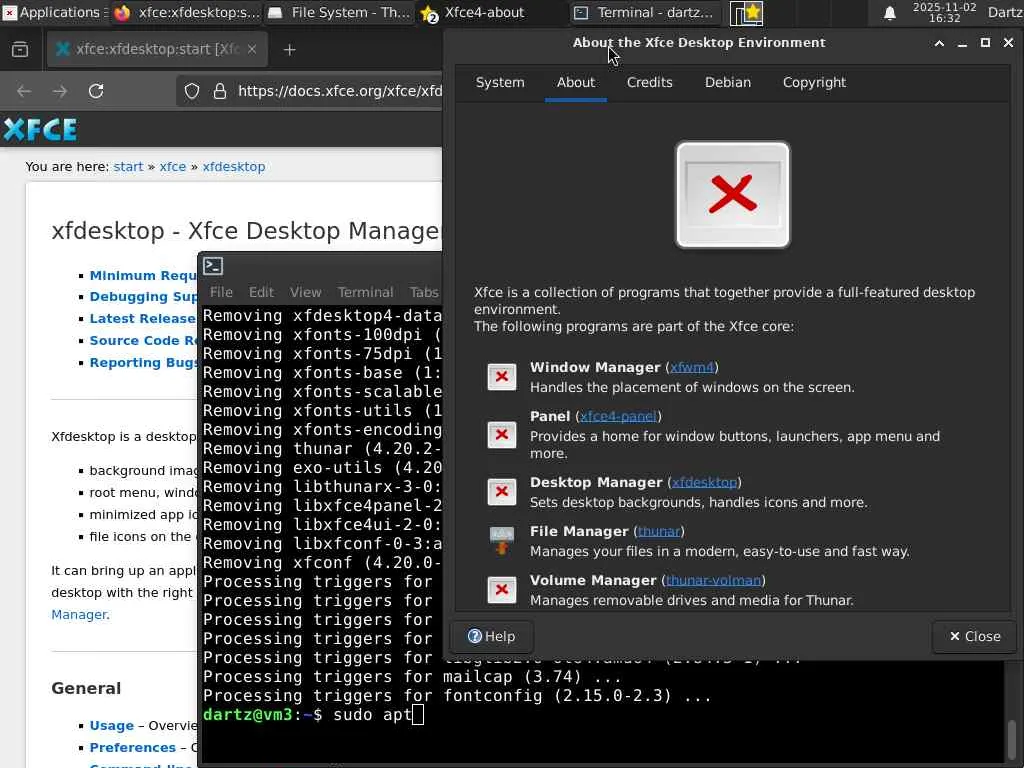Reload the Firefox page
1024x768 pixels.
[96, 91]
